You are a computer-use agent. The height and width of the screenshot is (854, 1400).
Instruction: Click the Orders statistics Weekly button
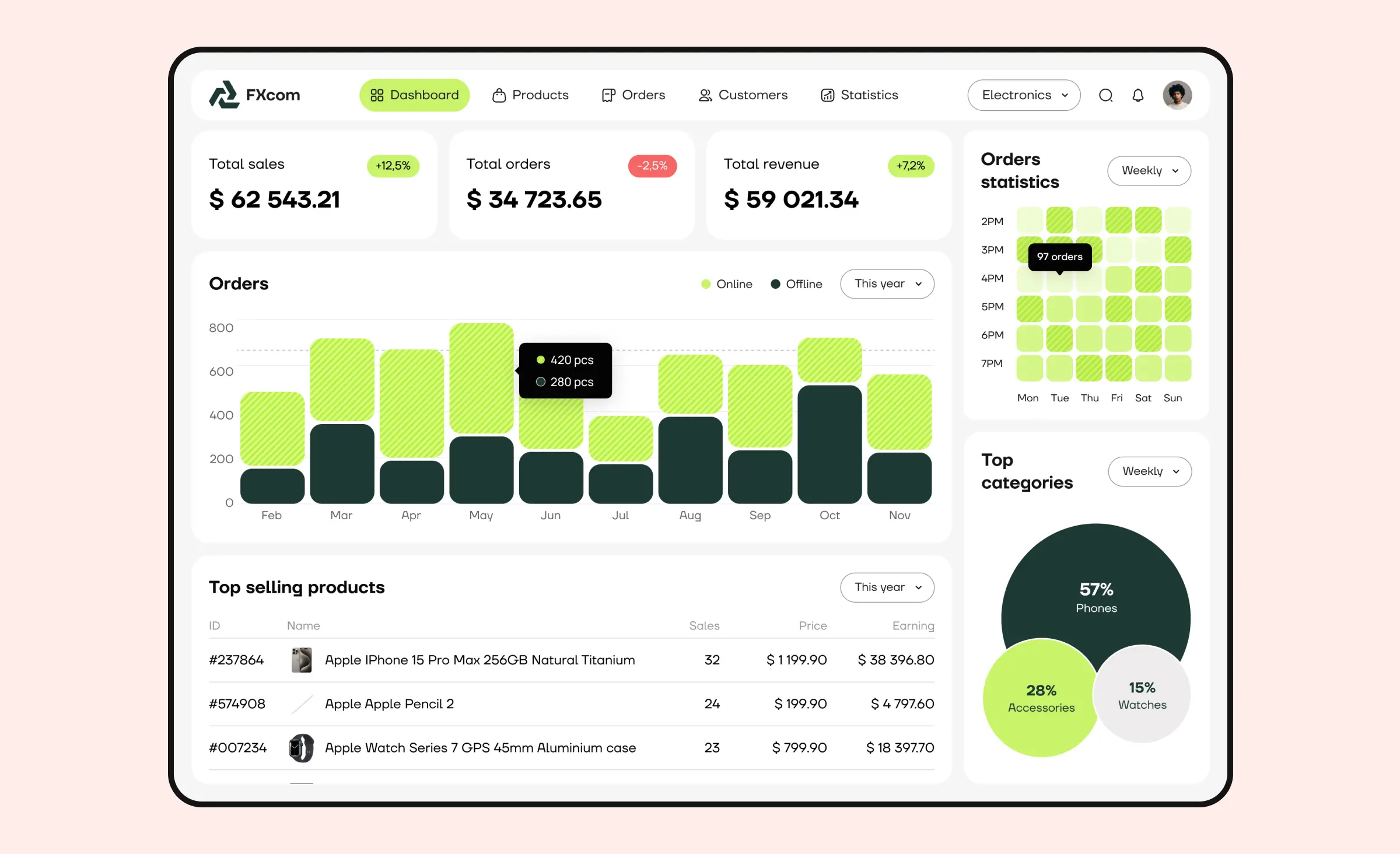(1148, 170)
